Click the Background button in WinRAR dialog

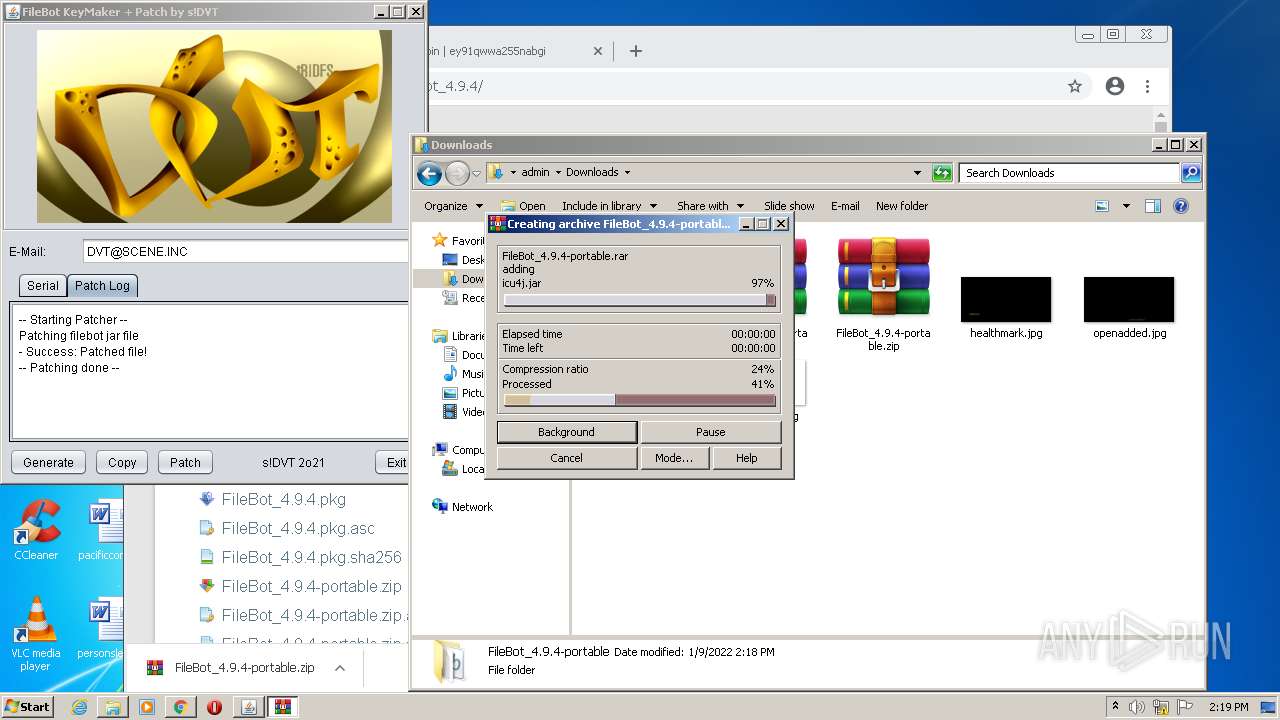(566, 432)
